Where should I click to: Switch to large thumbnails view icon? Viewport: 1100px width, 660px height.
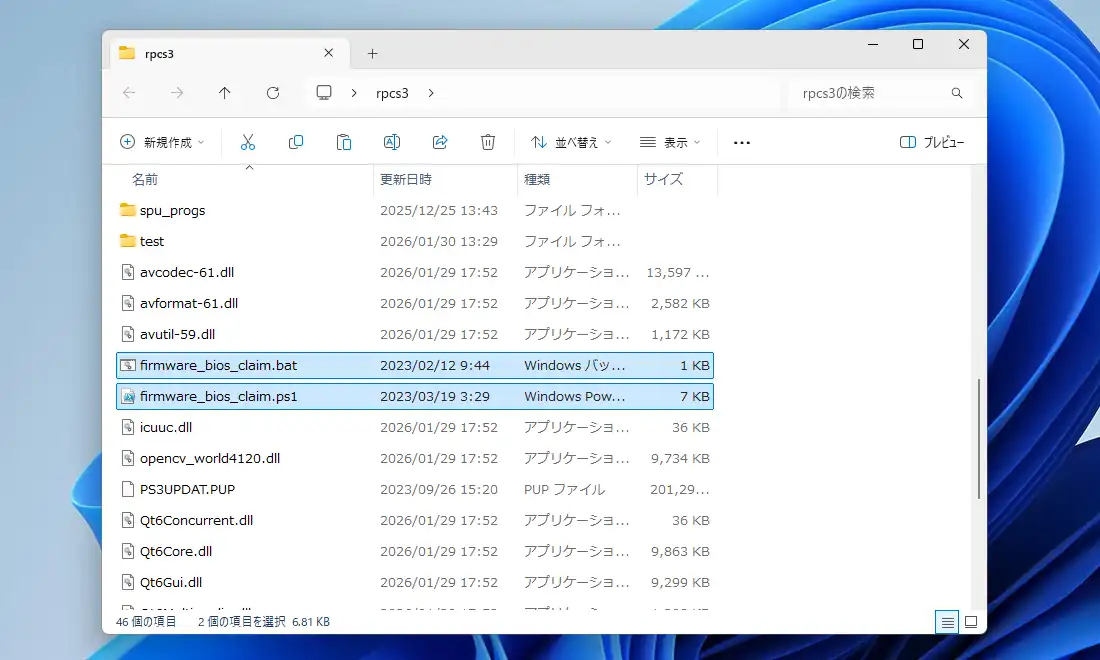tap(970, 622)
